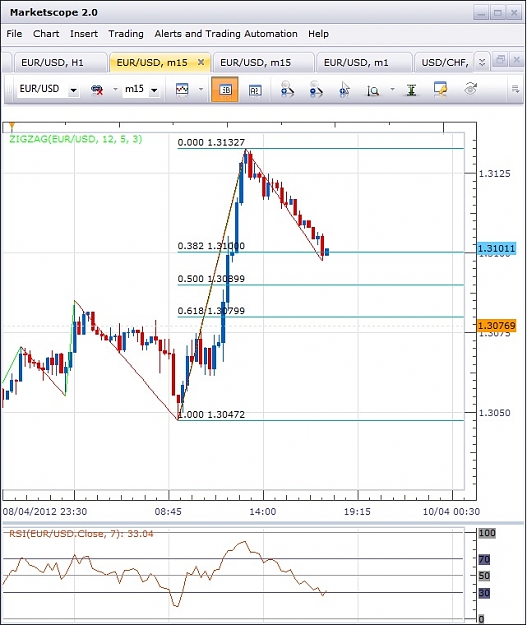
Task: Open the toolbar options overflow arrow
Action: 515,89
